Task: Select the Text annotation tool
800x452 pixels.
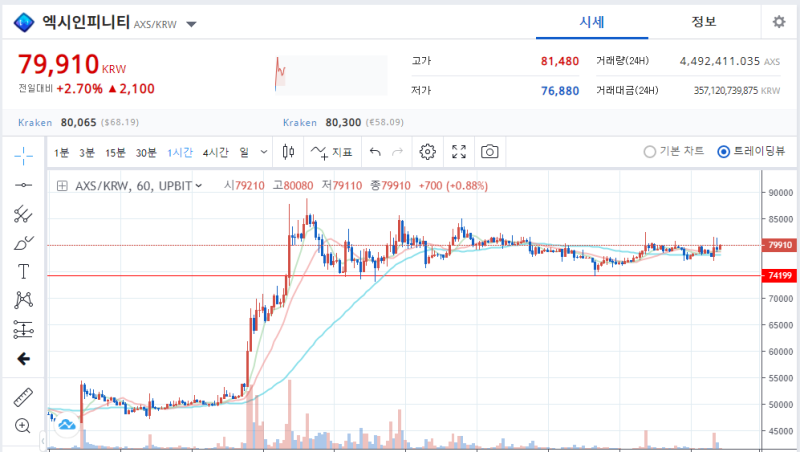Action: coord(23,272)
